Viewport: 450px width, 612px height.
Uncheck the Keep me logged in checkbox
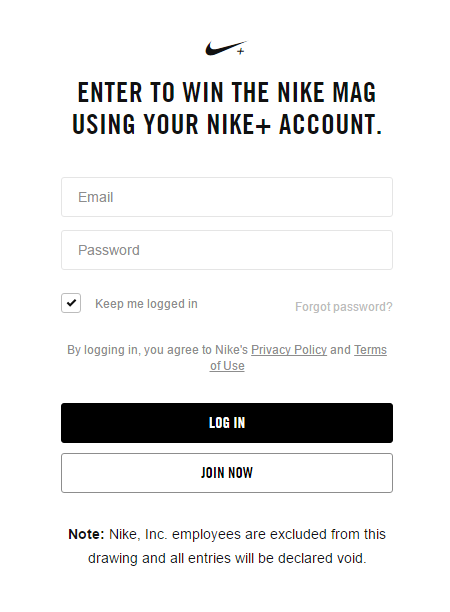(x=71, y=303)
